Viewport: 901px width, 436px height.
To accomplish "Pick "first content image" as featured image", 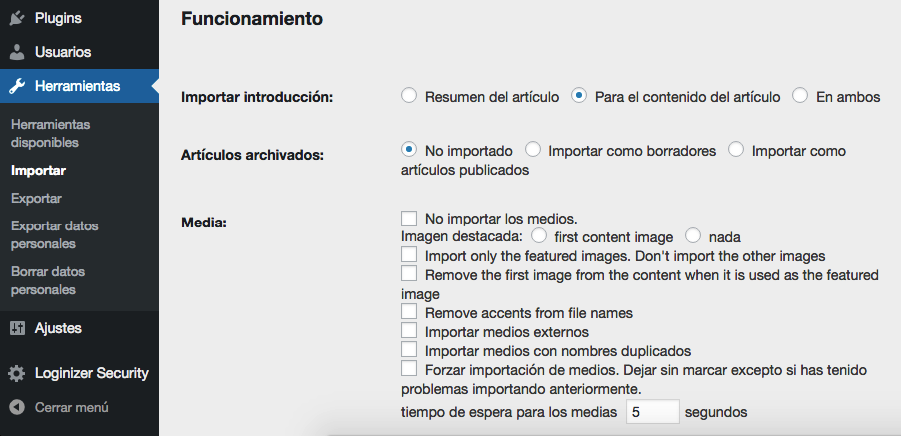I will tap(539, 236).
